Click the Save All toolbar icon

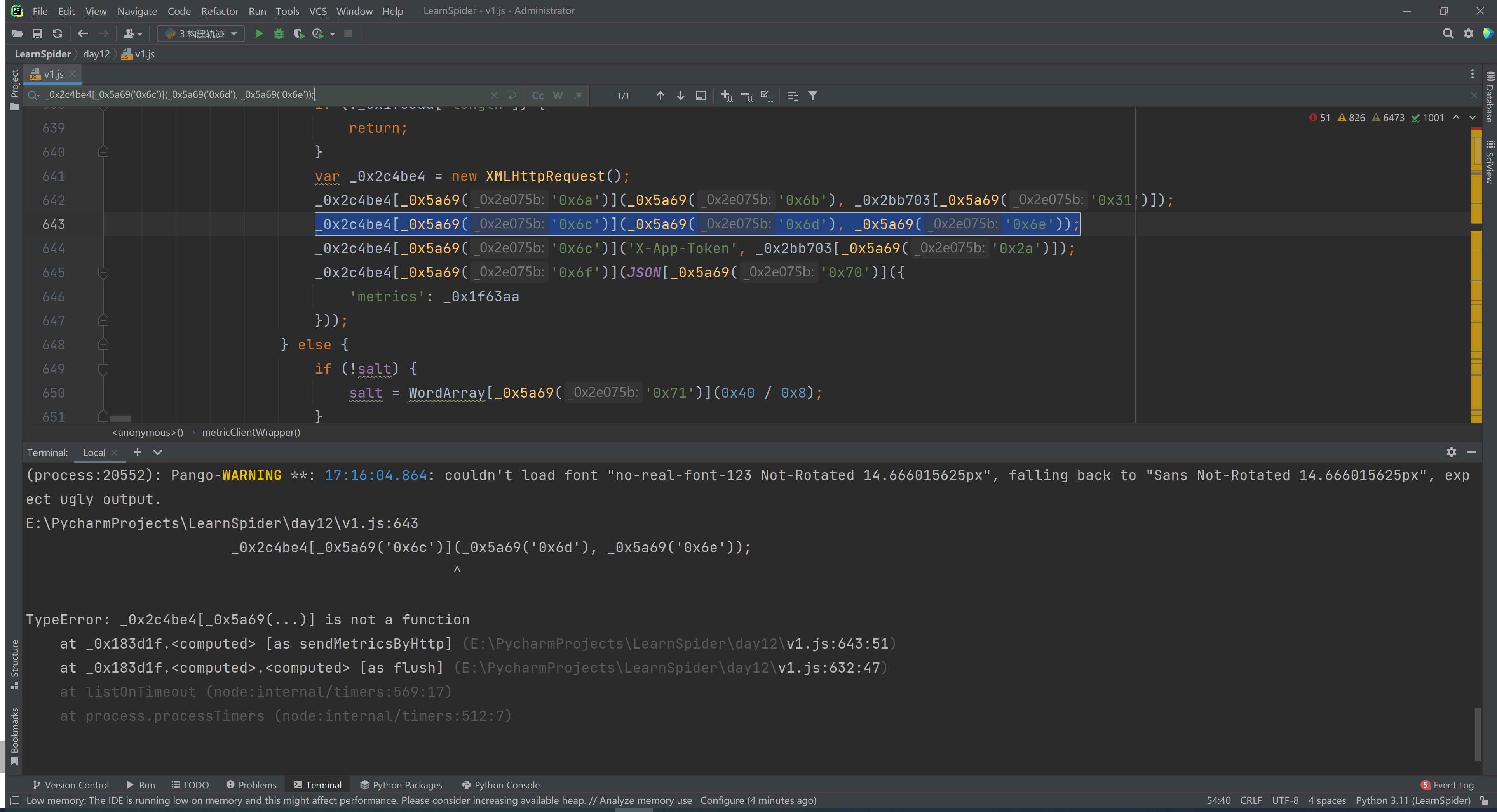click(37, 34)
